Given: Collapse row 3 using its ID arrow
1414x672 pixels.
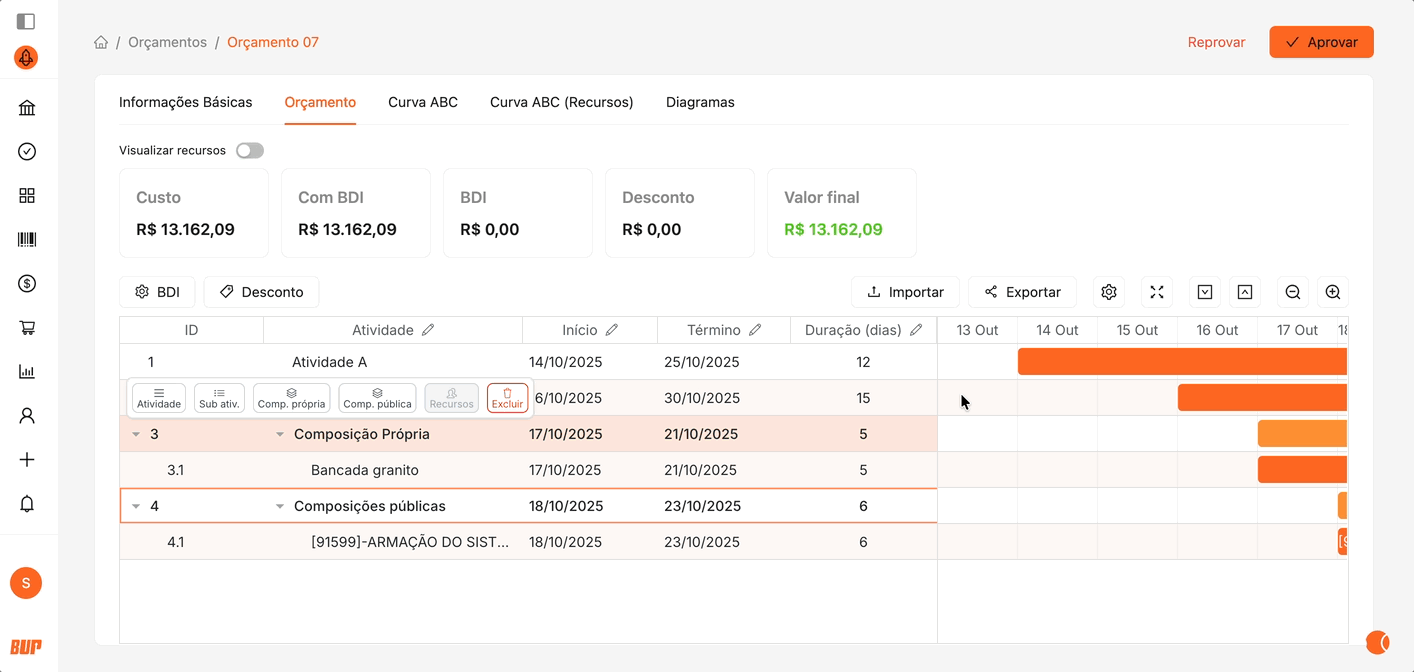Looking at the screenshot, I should (x=136, y=434).
